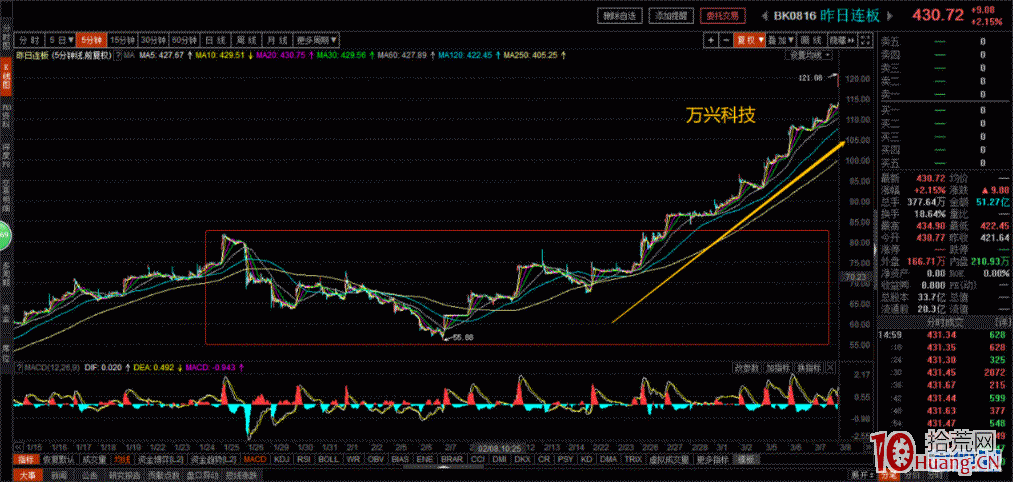Expand 隐藏 panel toggle arrows

pos(842,40)
